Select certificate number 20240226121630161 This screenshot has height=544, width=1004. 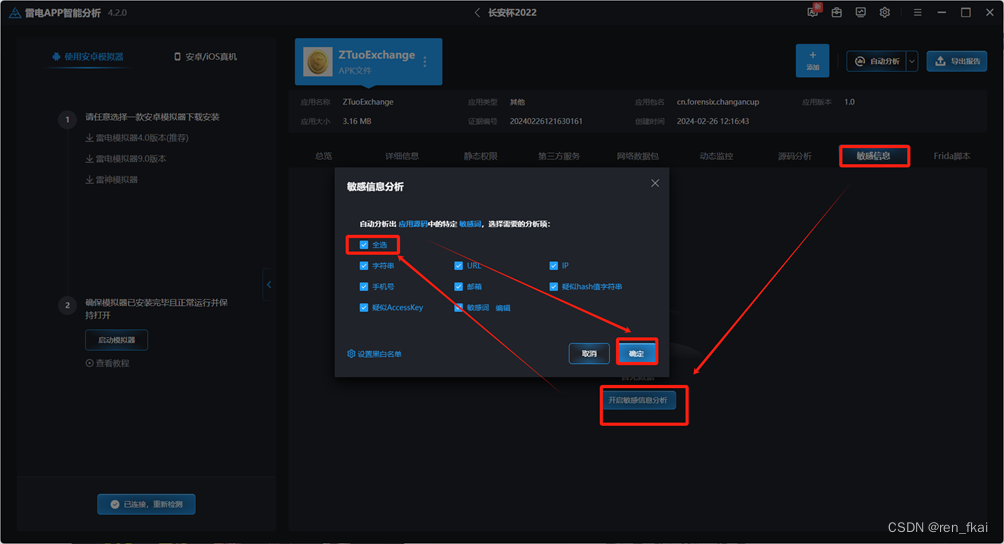coord(546,121)
